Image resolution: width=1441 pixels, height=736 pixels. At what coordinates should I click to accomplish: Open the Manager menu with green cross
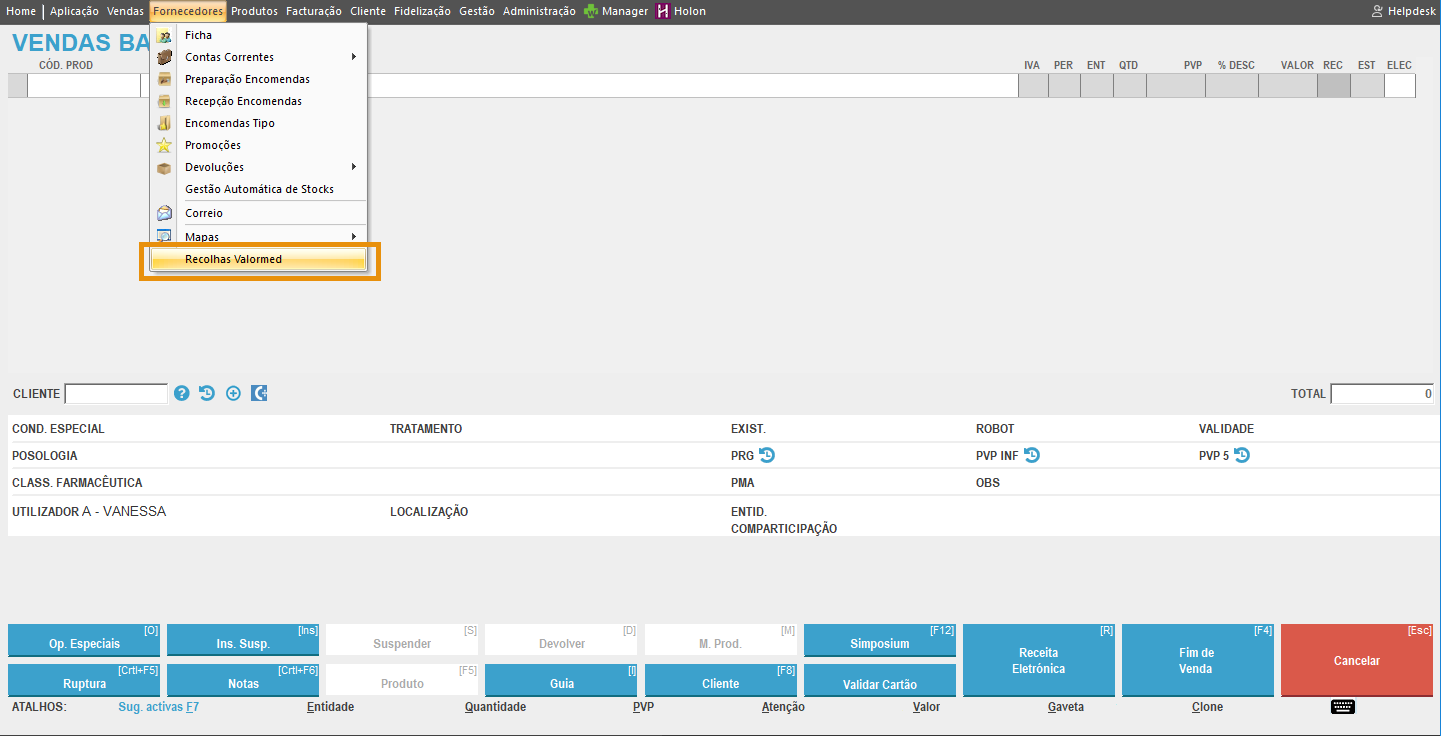[x=616, y=11]
